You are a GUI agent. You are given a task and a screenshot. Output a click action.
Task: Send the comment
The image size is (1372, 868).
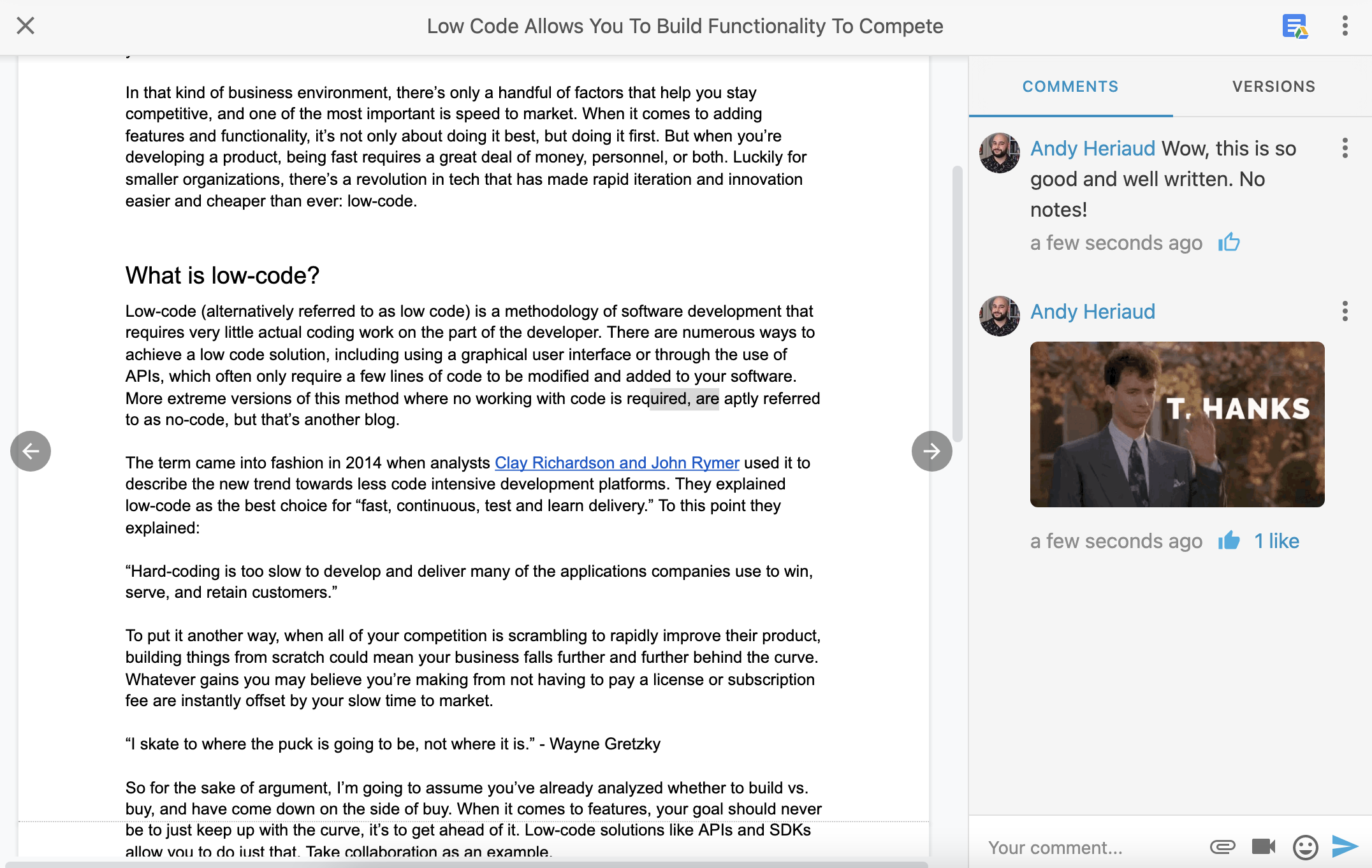tap(1345, 847)
